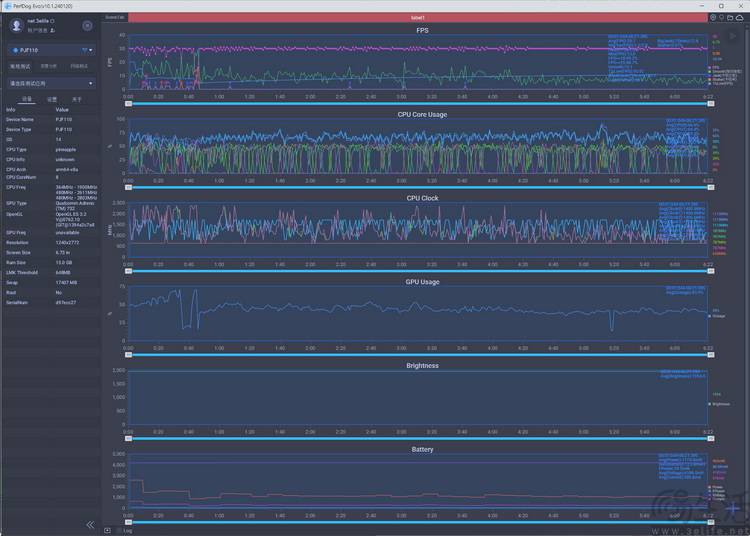This screenshot has height=536, width=750.
Task: Open the folder icon for saved records
Action: pyautogui.click(x=730, y=18)
